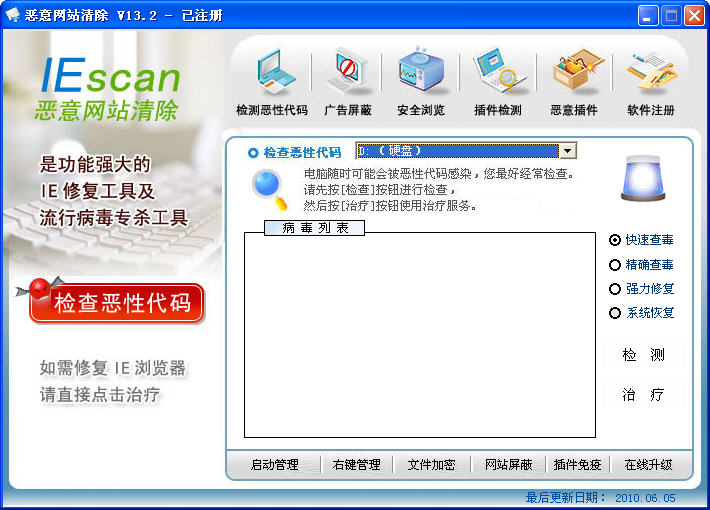Open the 插件检测 plugin detection icon
The image size is (710, 510).
pos(497,71)
